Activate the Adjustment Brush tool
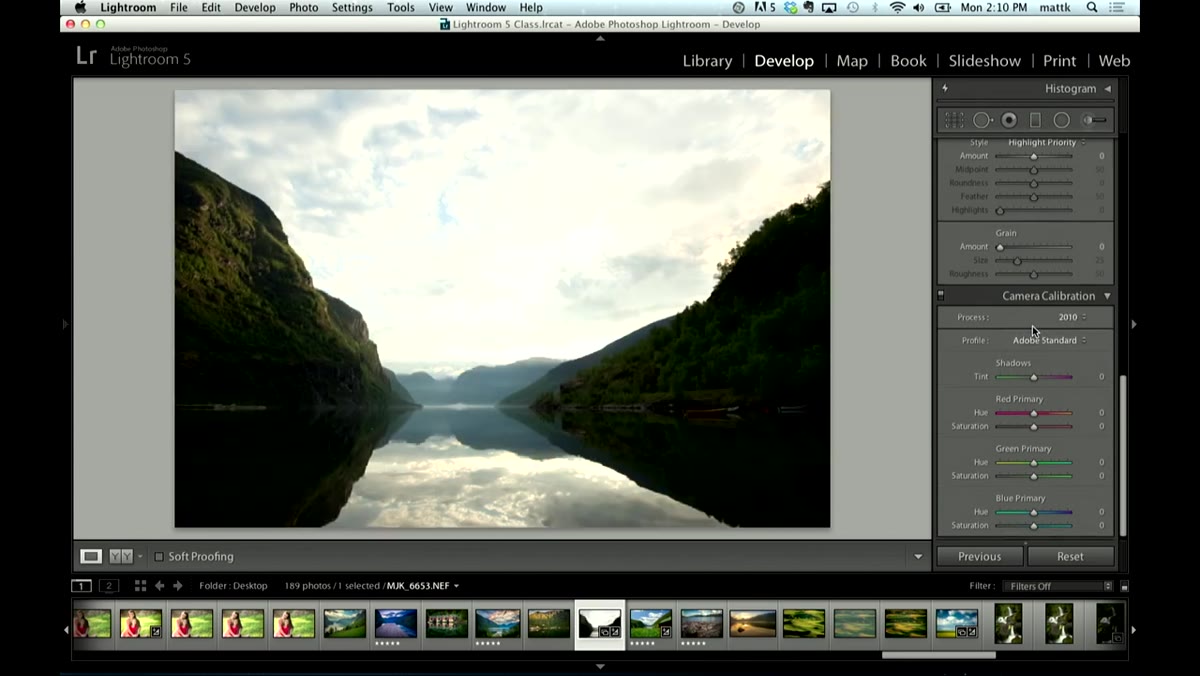The width and height of the screenshot is (1200, 676). (x=1095, y=120)
